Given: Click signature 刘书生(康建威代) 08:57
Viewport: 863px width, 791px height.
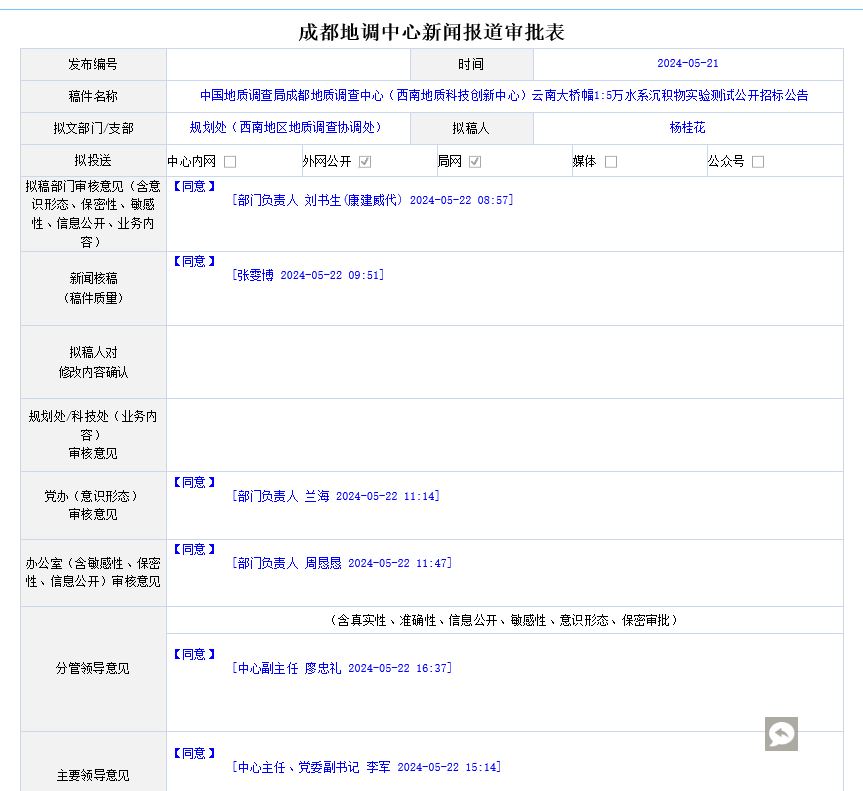Looking at the screenshot, I should [x=373, y=200].
